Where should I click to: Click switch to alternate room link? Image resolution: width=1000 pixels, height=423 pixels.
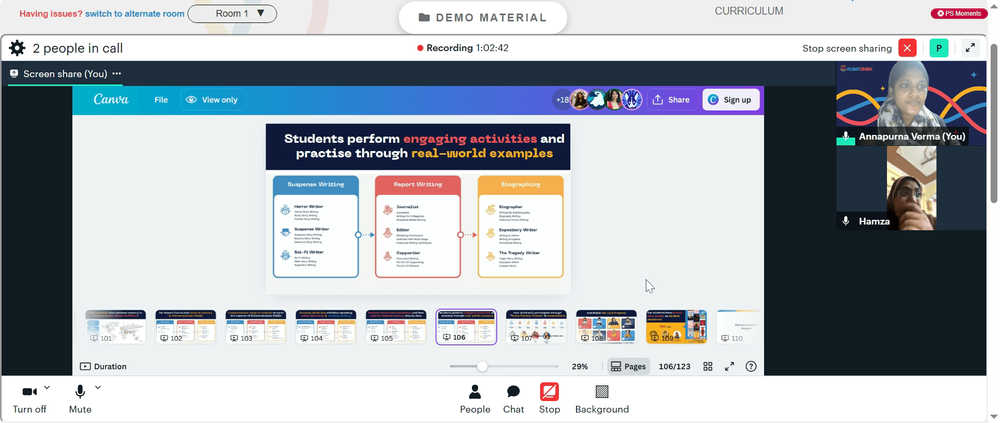point(135,13)
